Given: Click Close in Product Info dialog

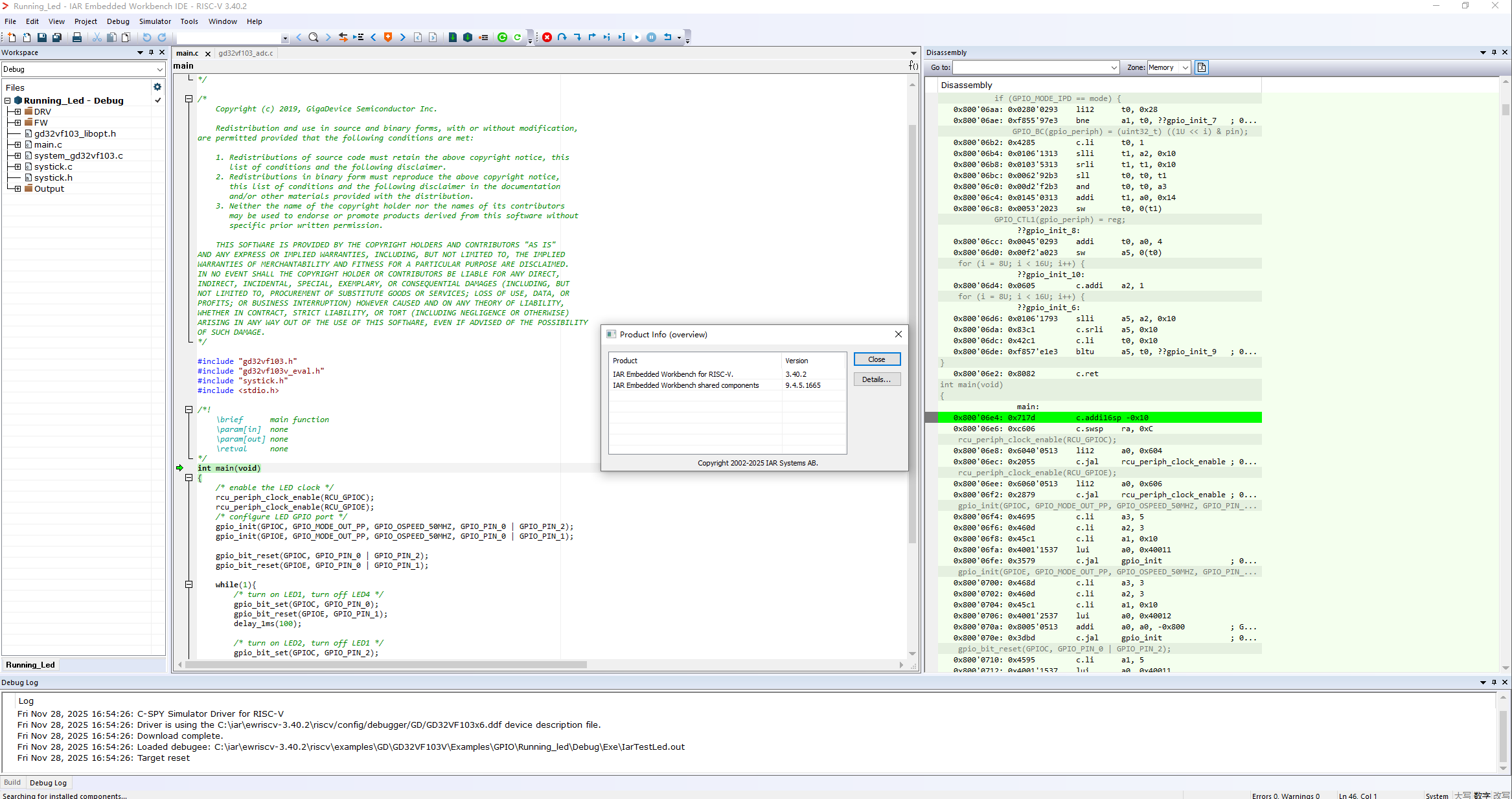Looking at the screenshot, I should [876, 359].
